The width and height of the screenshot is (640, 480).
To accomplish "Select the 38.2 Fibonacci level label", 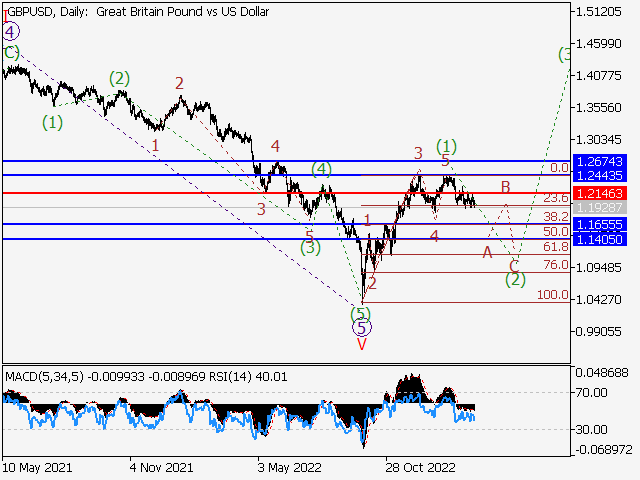I will click(556, 217).
